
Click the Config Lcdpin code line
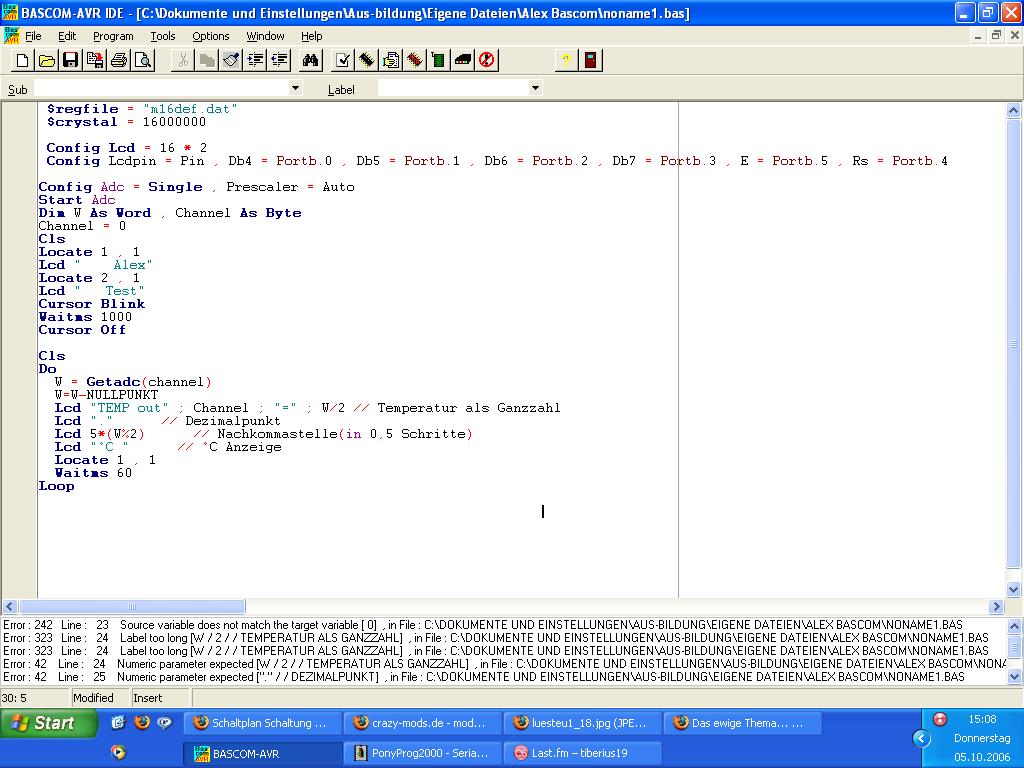(x=497, y=161)
